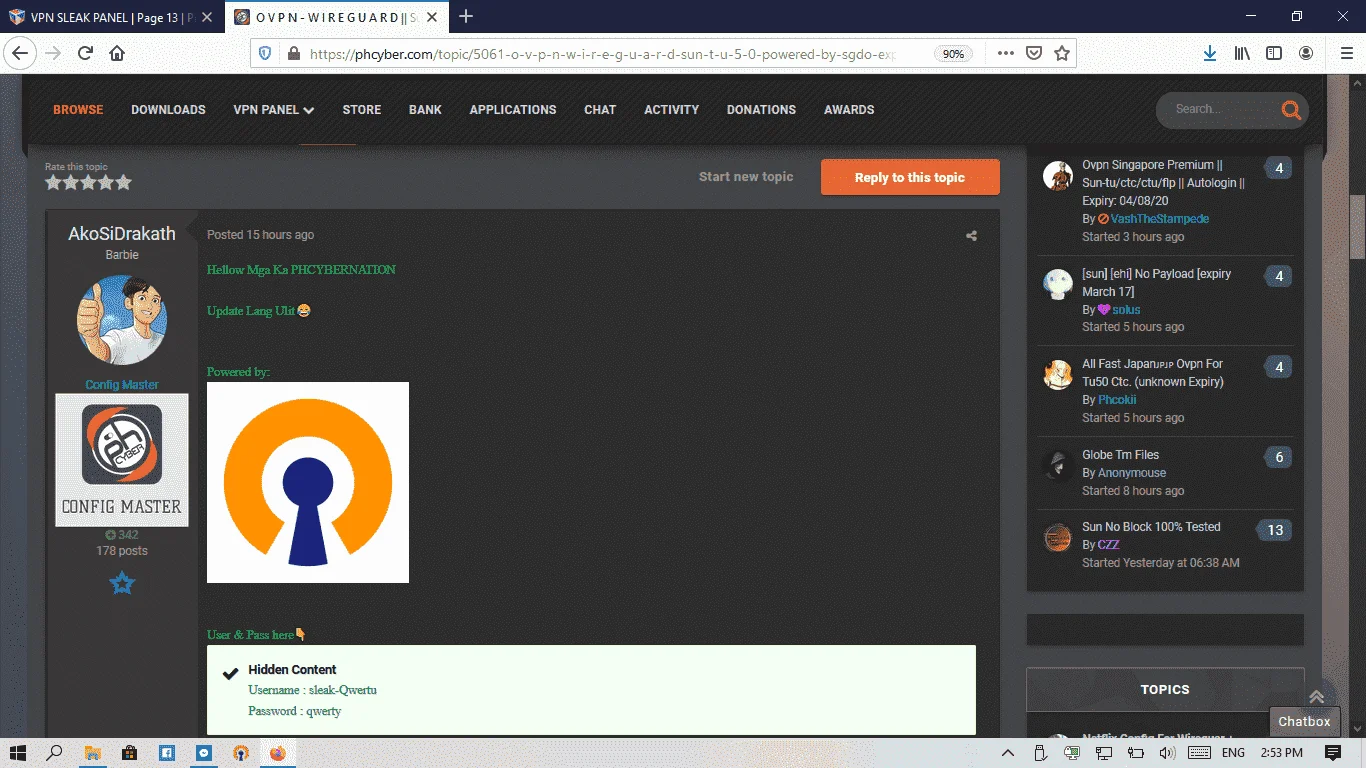Open All Fast Japan Ovpn topic
The height and width of the screenshot is (768, 1366).
(1153, 373)
